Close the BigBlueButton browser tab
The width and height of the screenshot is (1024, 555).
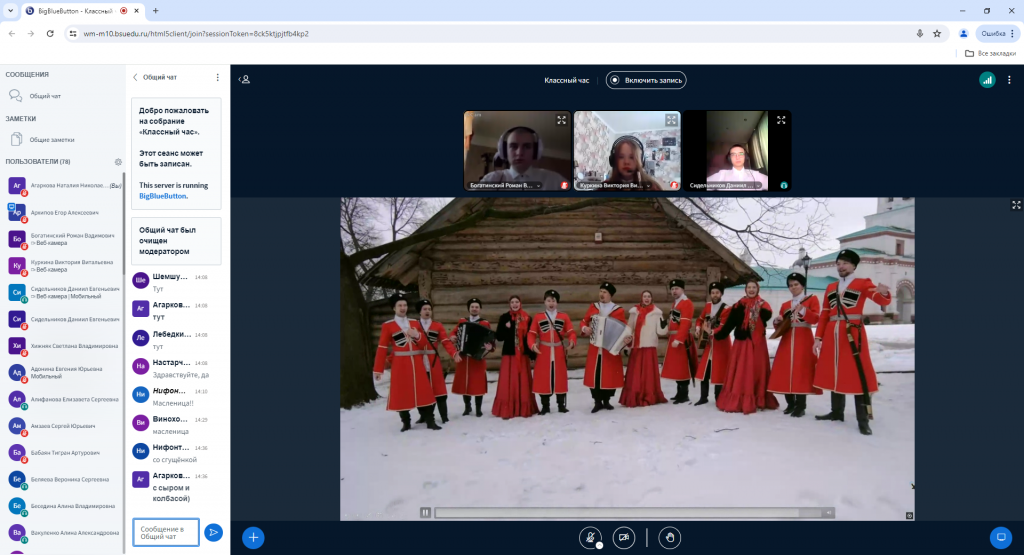click(136, 10)
